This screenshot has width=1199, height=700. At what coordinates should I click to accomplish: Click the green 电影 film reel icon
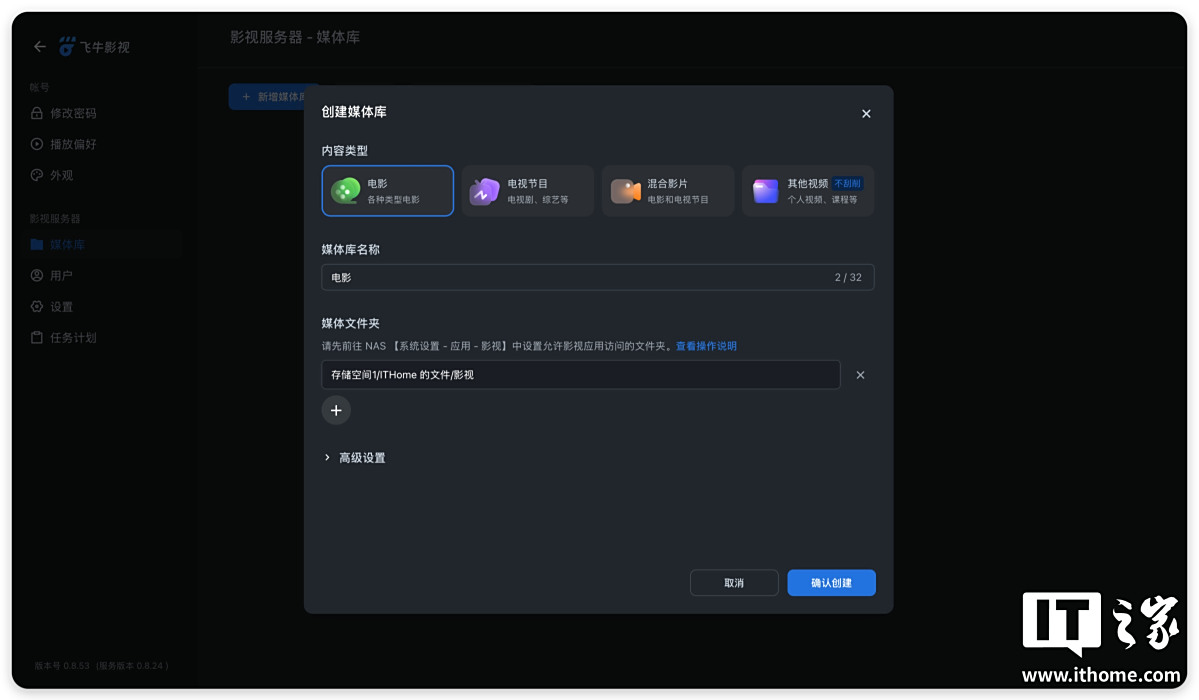click(x=346, y=191)
